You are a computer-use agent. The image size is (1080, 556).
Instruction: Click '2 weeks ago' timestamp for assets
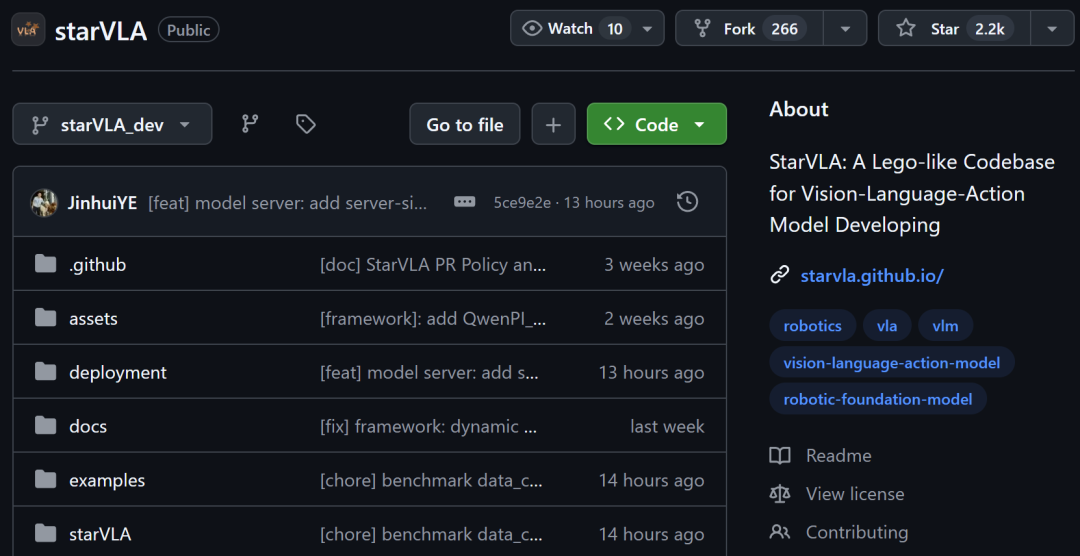[x=654, y=318]
